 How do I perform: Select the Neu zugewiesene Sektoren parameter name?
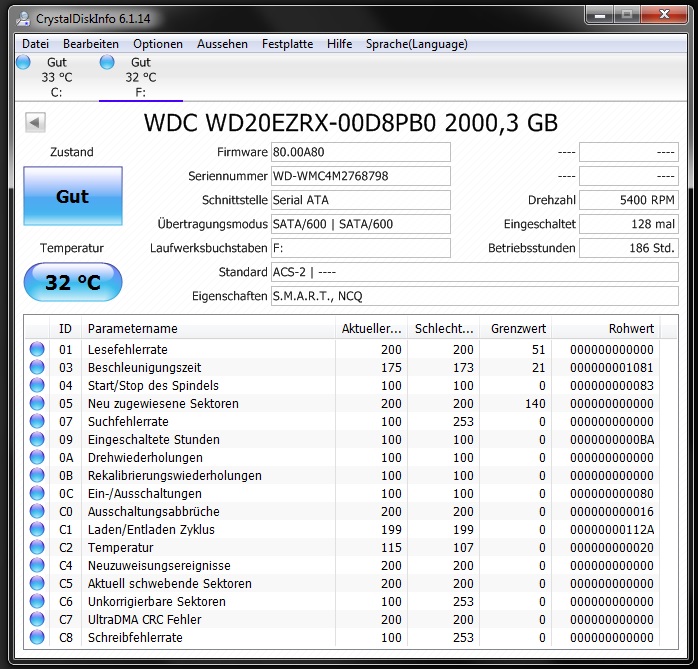click(x=163, y=404)
